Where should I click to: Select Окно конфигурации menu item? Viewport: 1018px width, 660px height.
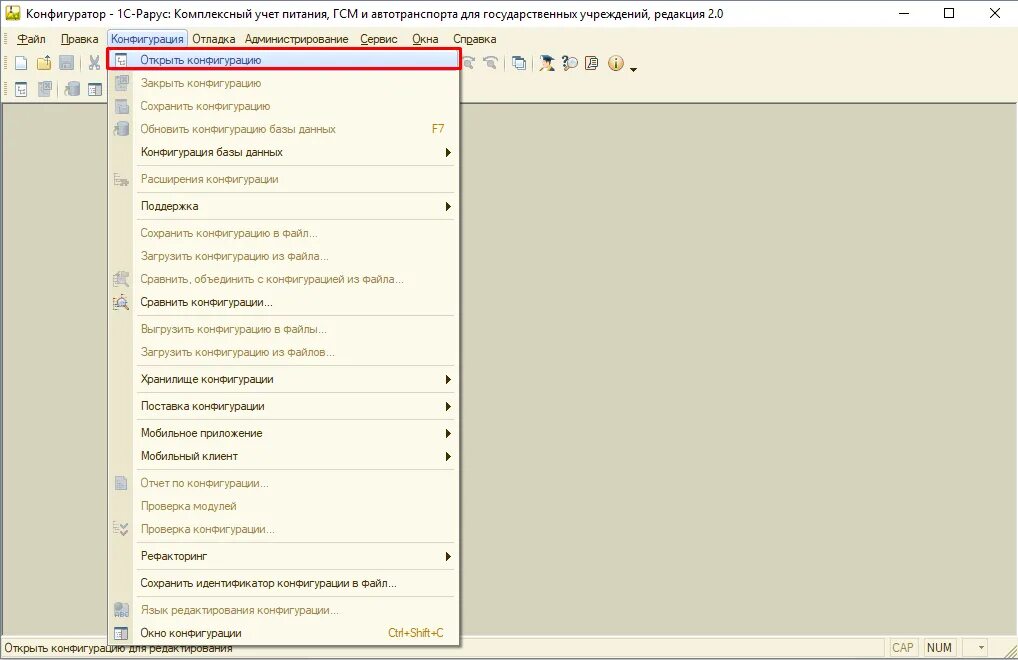point(284,633)
